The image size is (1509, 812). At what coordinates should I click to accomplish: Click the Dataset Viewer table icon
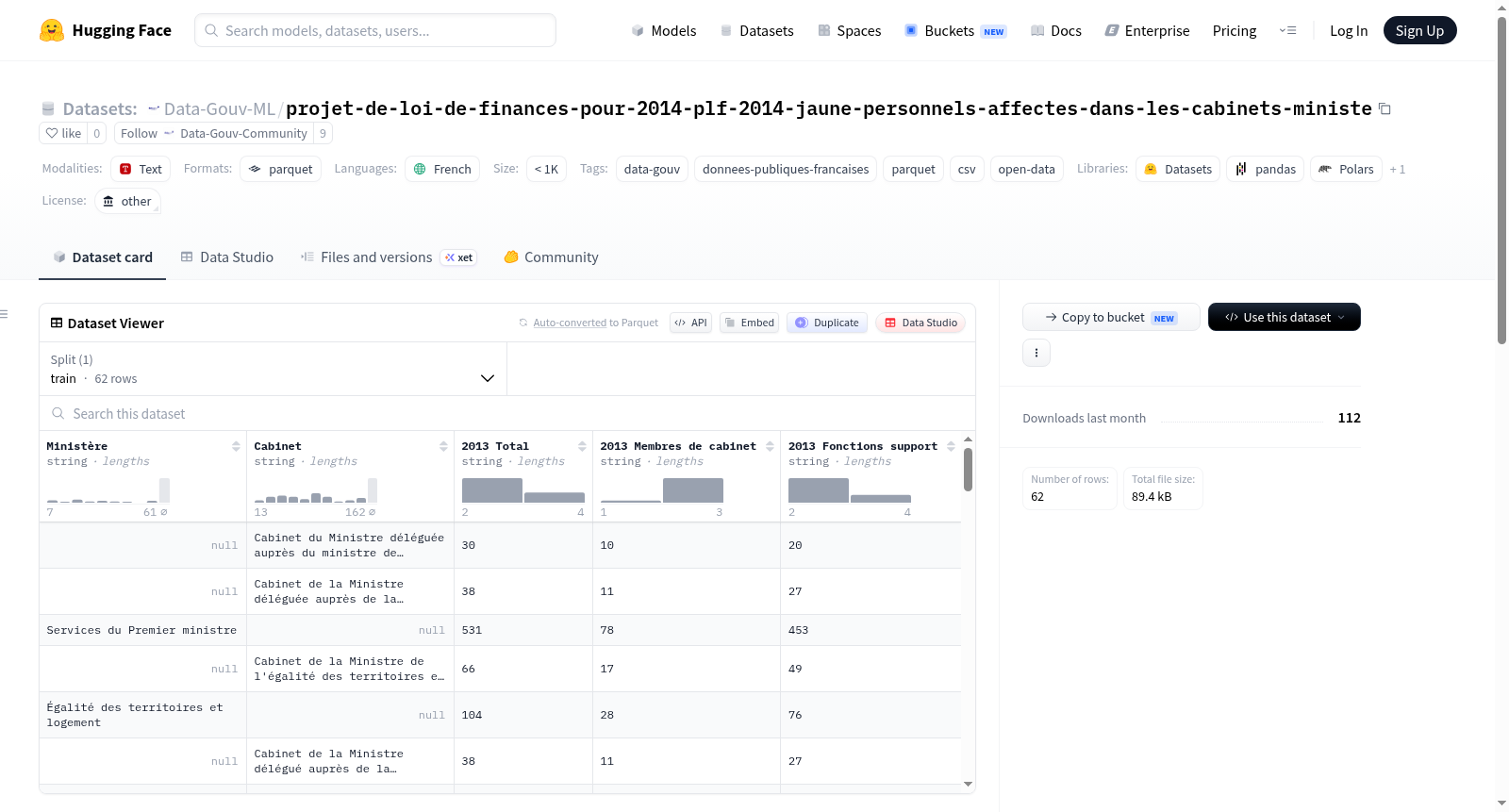(x=57, y=323)
